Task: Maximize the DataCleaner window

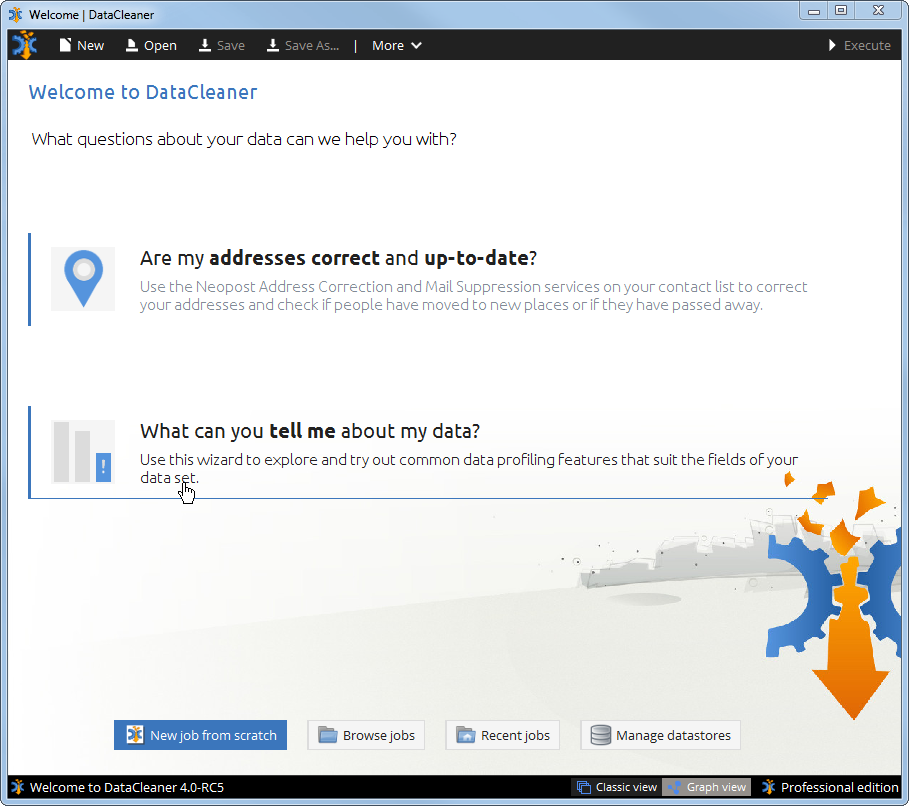Action: (841, 10)
